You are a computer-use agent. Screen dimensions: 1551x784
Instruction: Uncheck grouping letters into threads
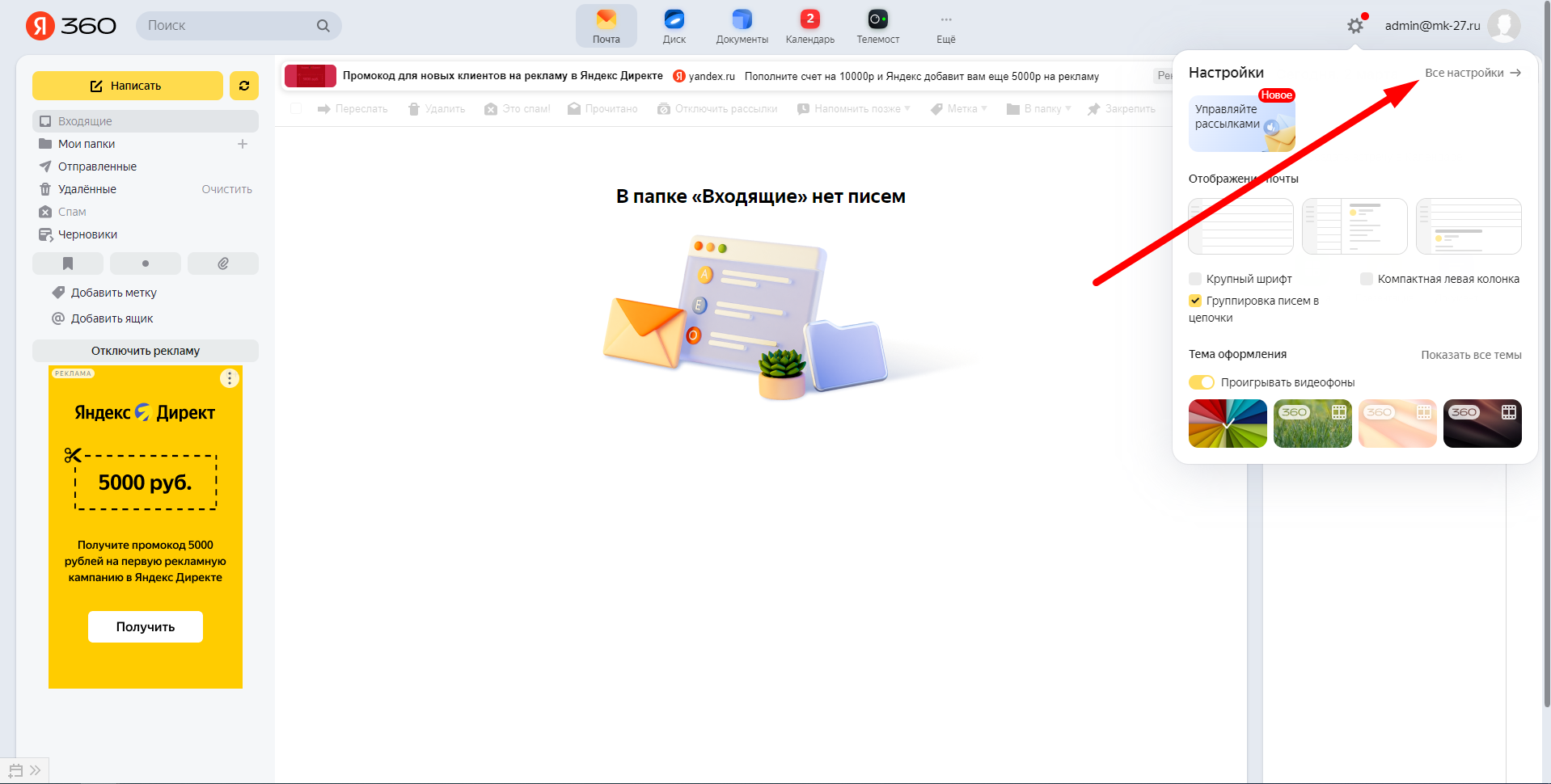pos(1195,301)
